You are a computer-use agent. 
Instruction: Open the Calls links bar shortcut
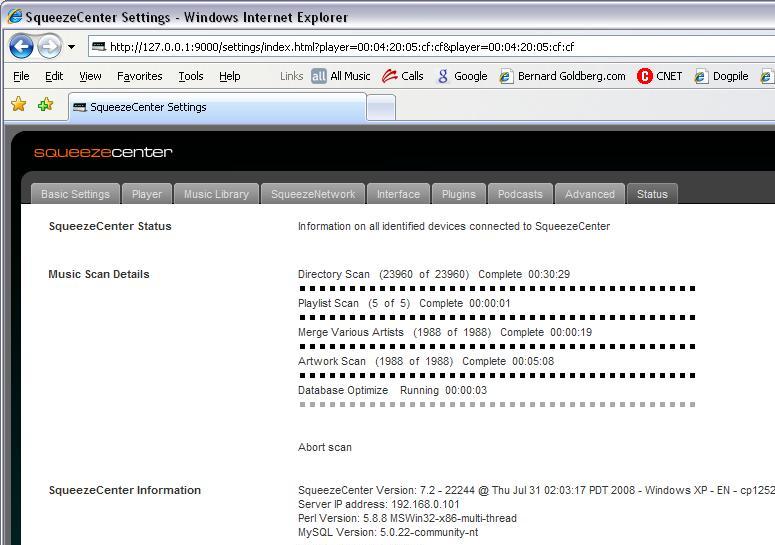[x=403, y=76]
